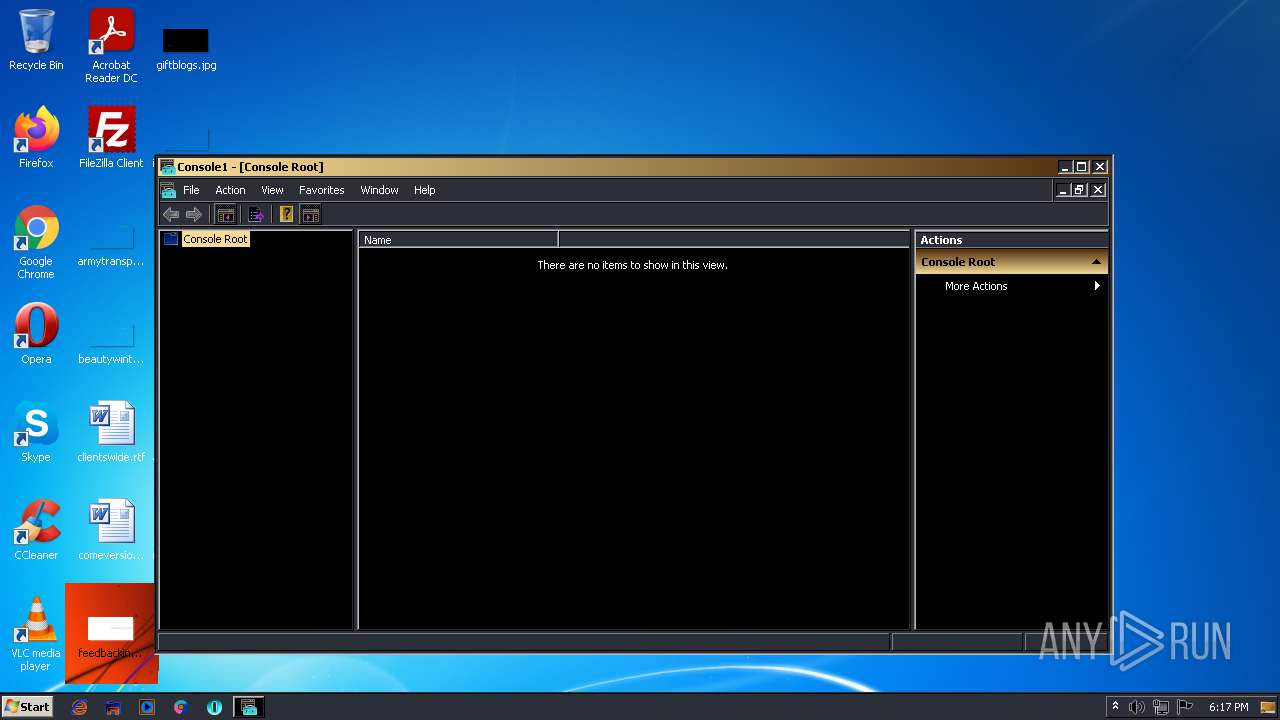
Task: Open the File menu
Action: pos(191,190)
